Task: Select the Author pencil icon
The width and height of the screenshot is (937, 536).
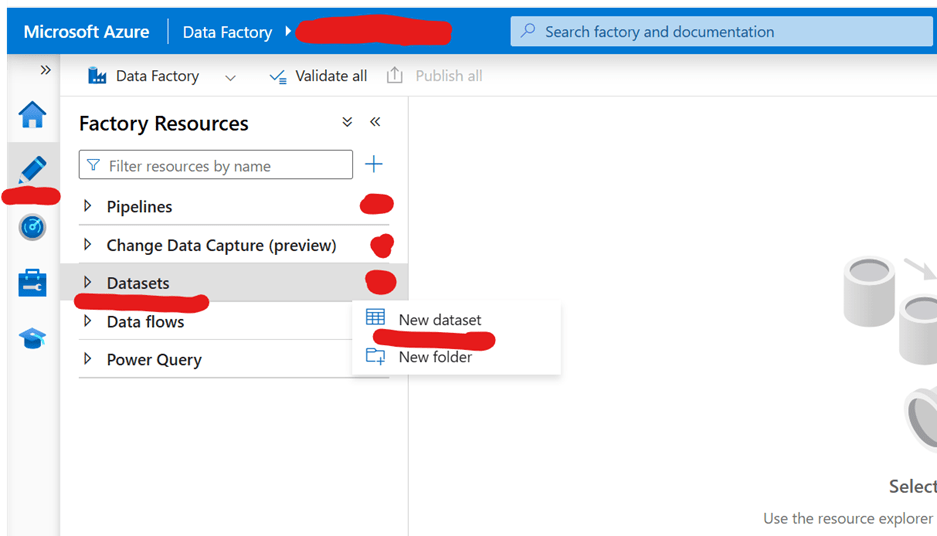Action: pos(33,169)
